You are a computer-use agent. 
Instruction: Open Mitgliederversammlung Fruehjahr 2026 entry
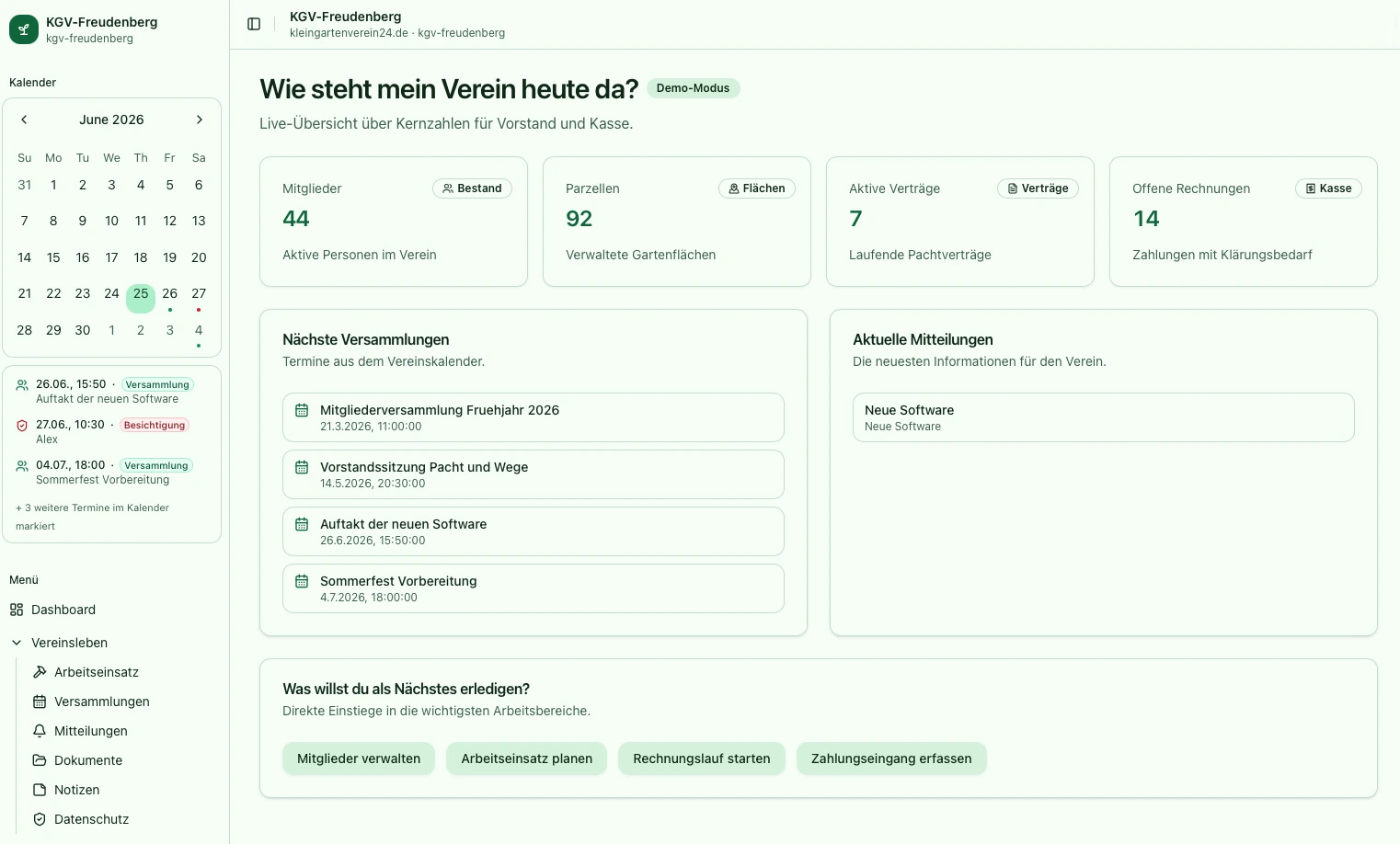pos(534,417)
